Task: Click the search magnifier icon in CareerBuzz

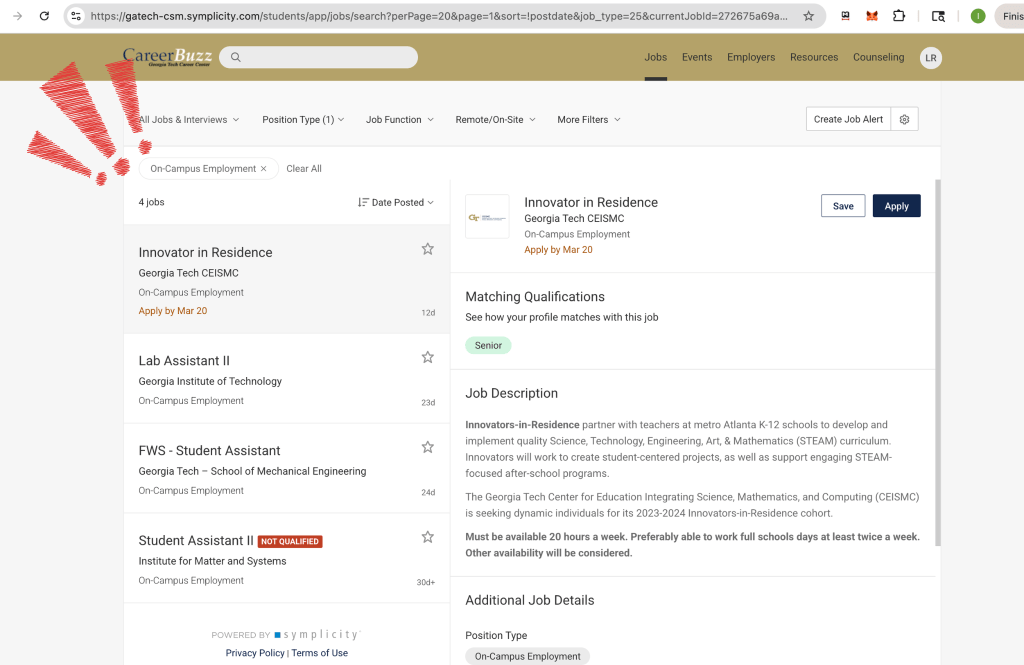Action: tap(236, 57)
